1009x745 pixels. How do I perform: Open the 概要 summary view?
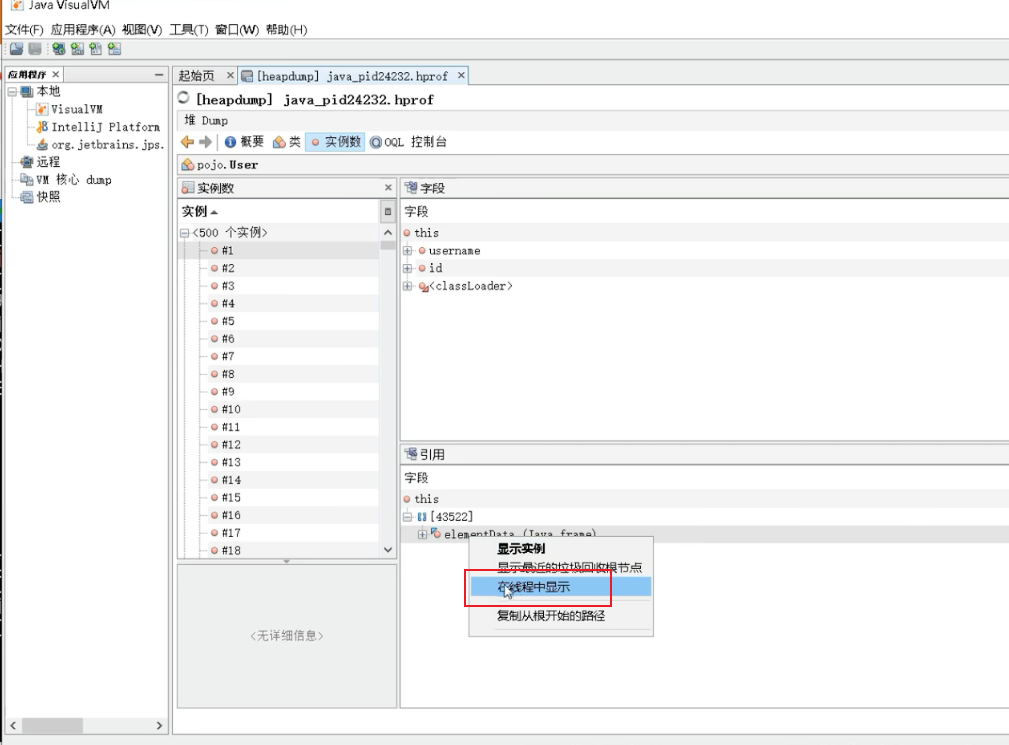pos(244,142)
